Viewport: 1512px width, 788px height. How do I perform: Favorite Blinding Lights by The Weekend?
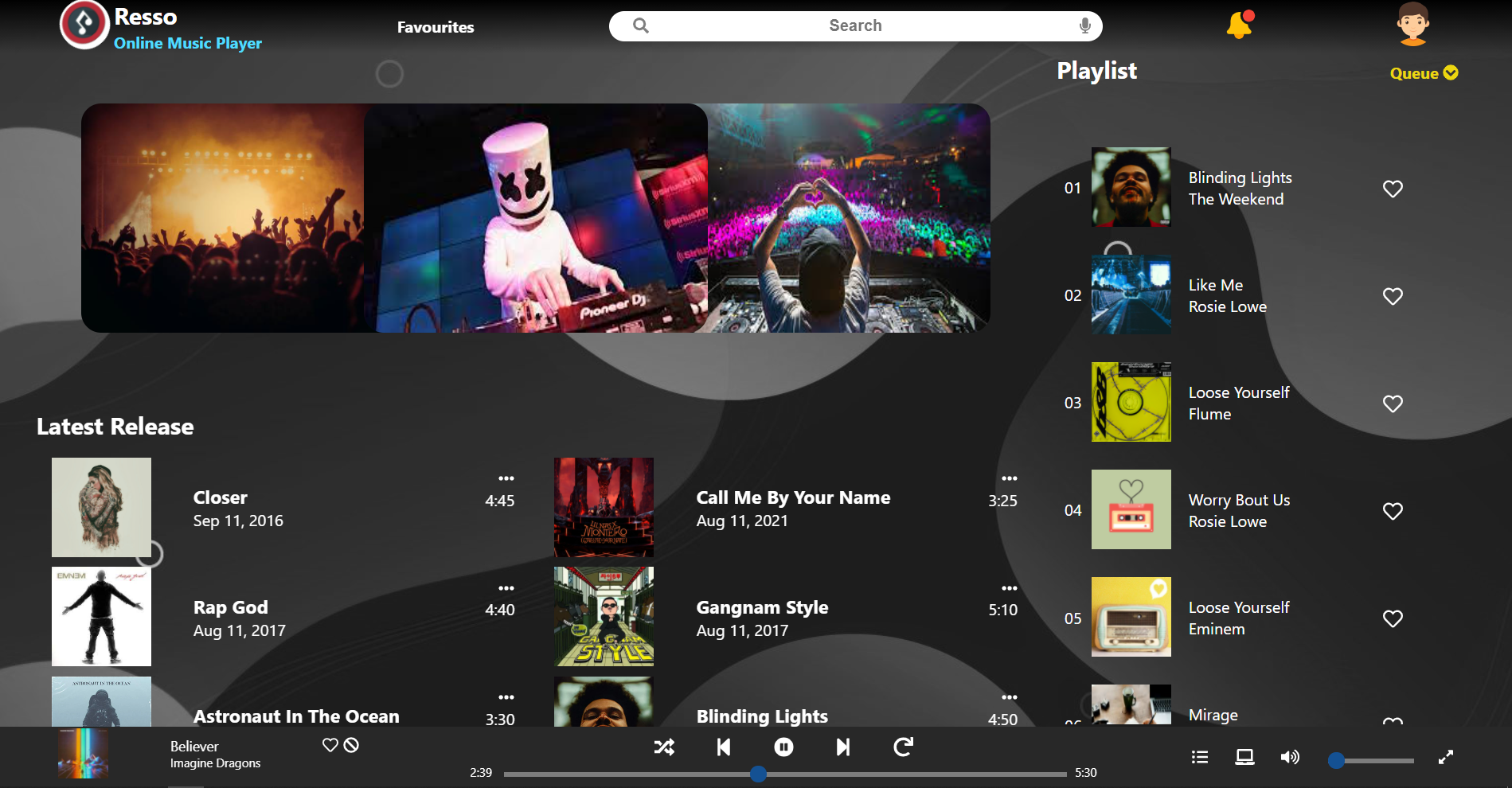[1393, 189]
